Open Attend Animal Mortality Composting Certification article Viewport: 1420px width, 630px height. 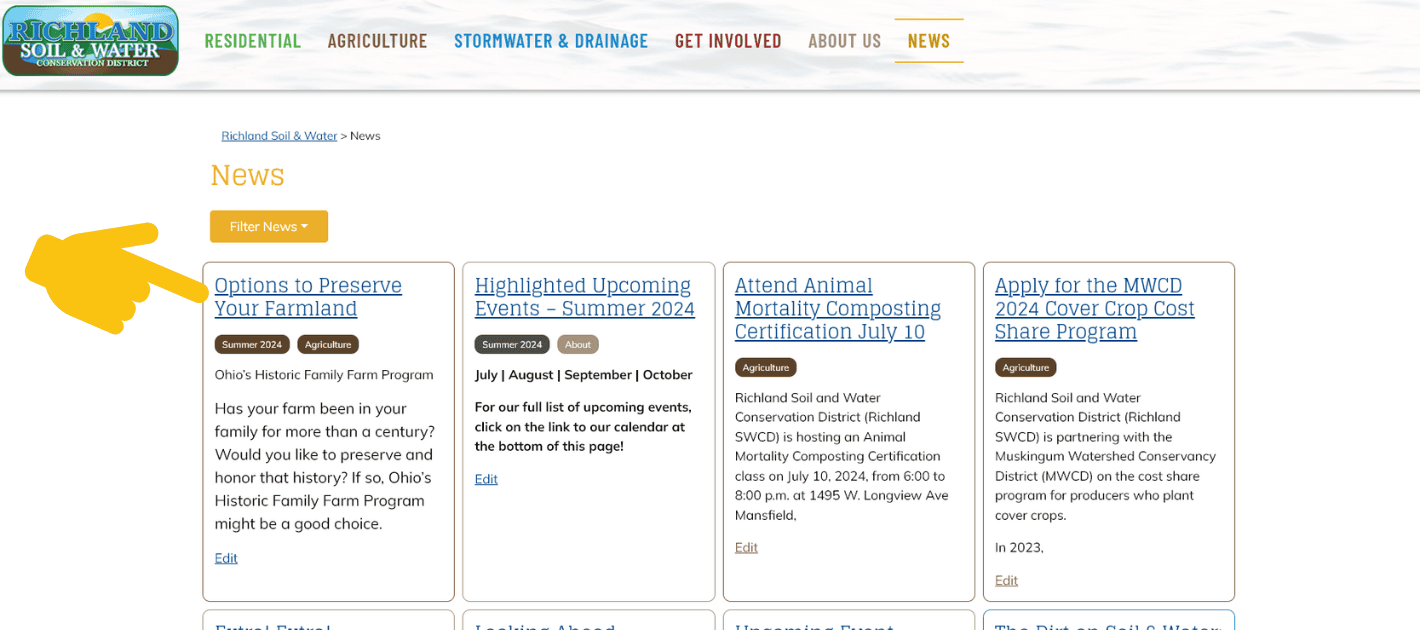tap(838, 308)
